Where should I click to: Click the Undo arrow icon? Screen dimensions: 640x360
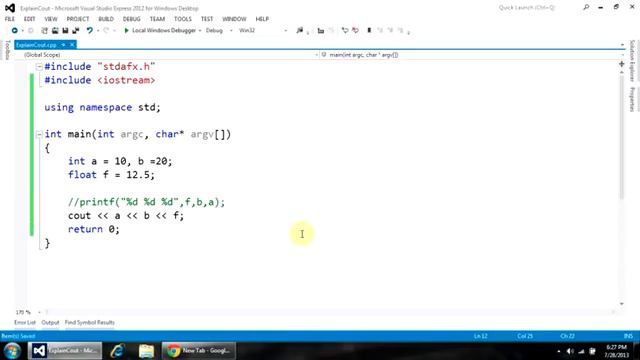coord(89,31)
